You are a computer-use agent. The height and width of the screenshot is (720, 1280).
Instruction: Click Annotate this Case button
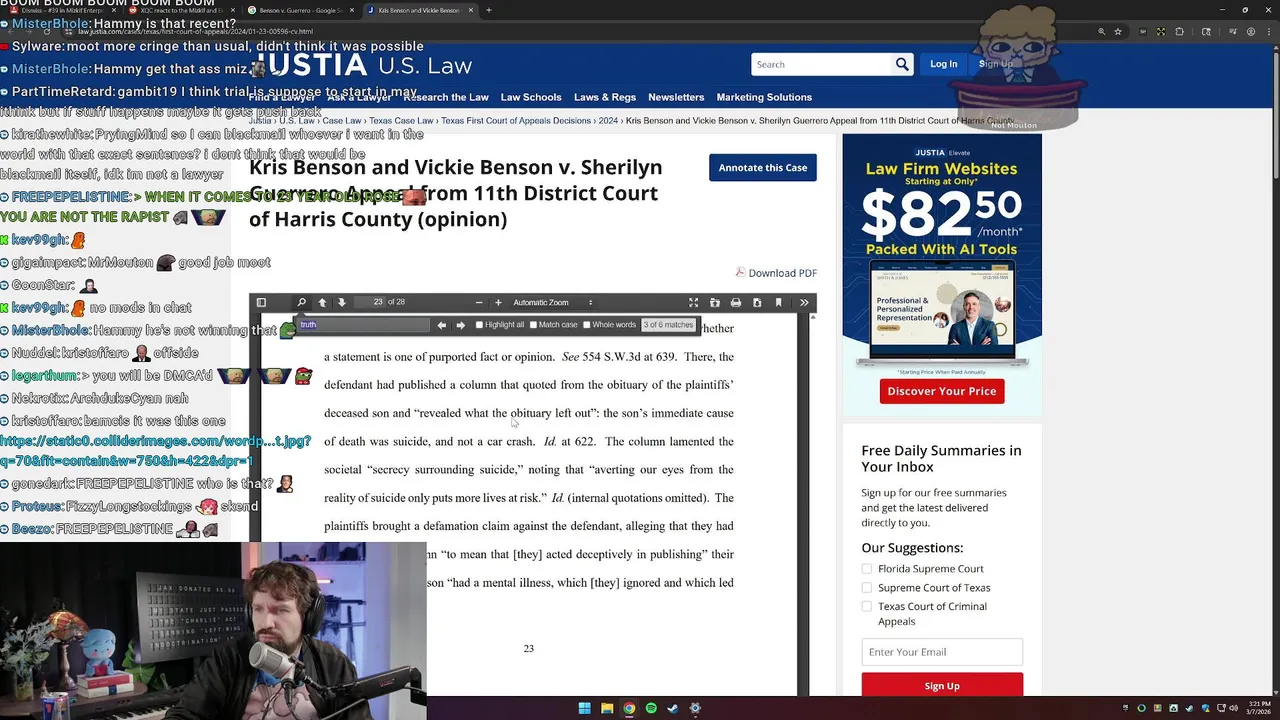click(x=763, y=167)
